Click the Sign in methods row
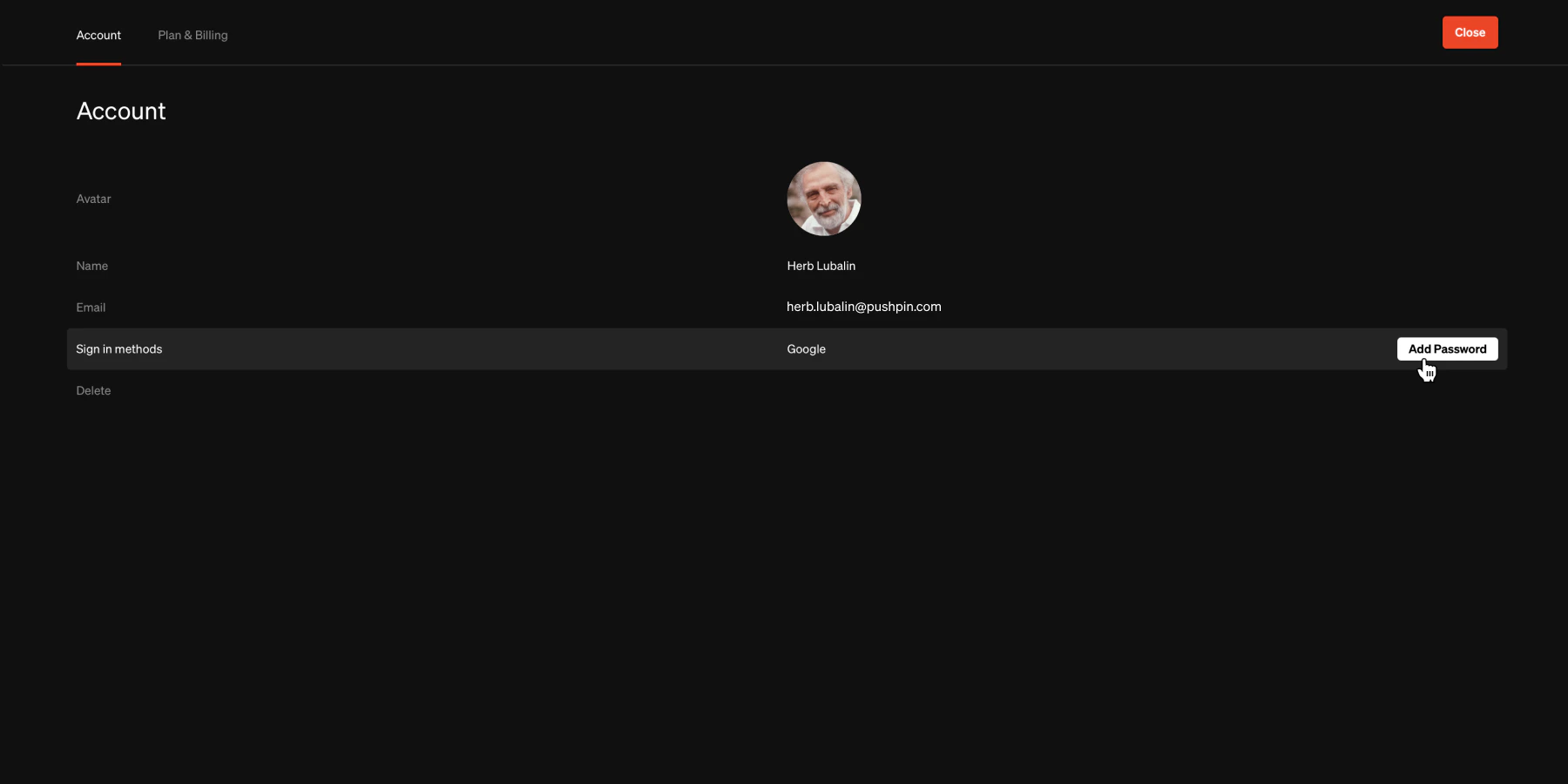This screenshot has width=1568, height=784. (x=119, y=348)
